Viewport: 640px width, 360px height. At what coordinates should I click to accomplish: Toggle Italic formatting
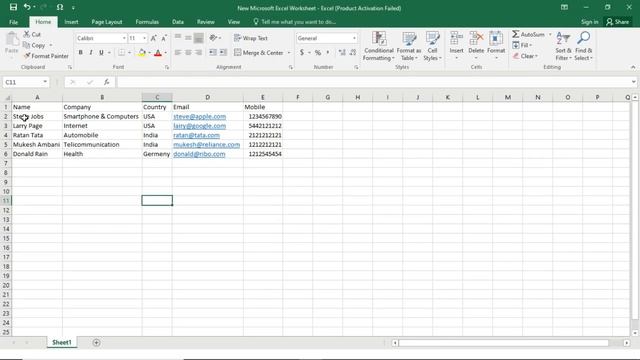(x=91, y=53)
